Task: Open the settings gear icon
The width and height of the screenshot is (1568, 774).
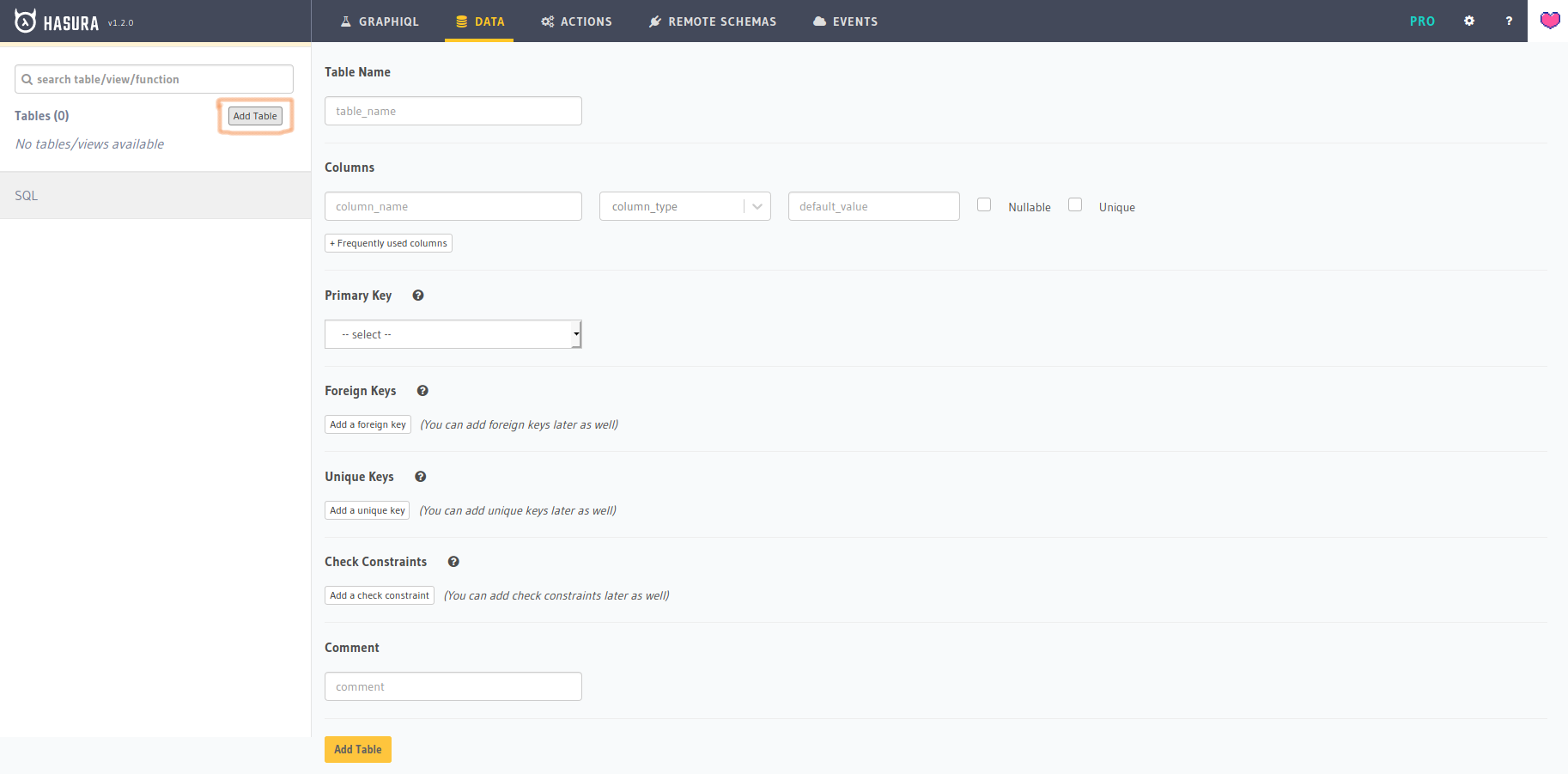Action: tap(1469, 21)
